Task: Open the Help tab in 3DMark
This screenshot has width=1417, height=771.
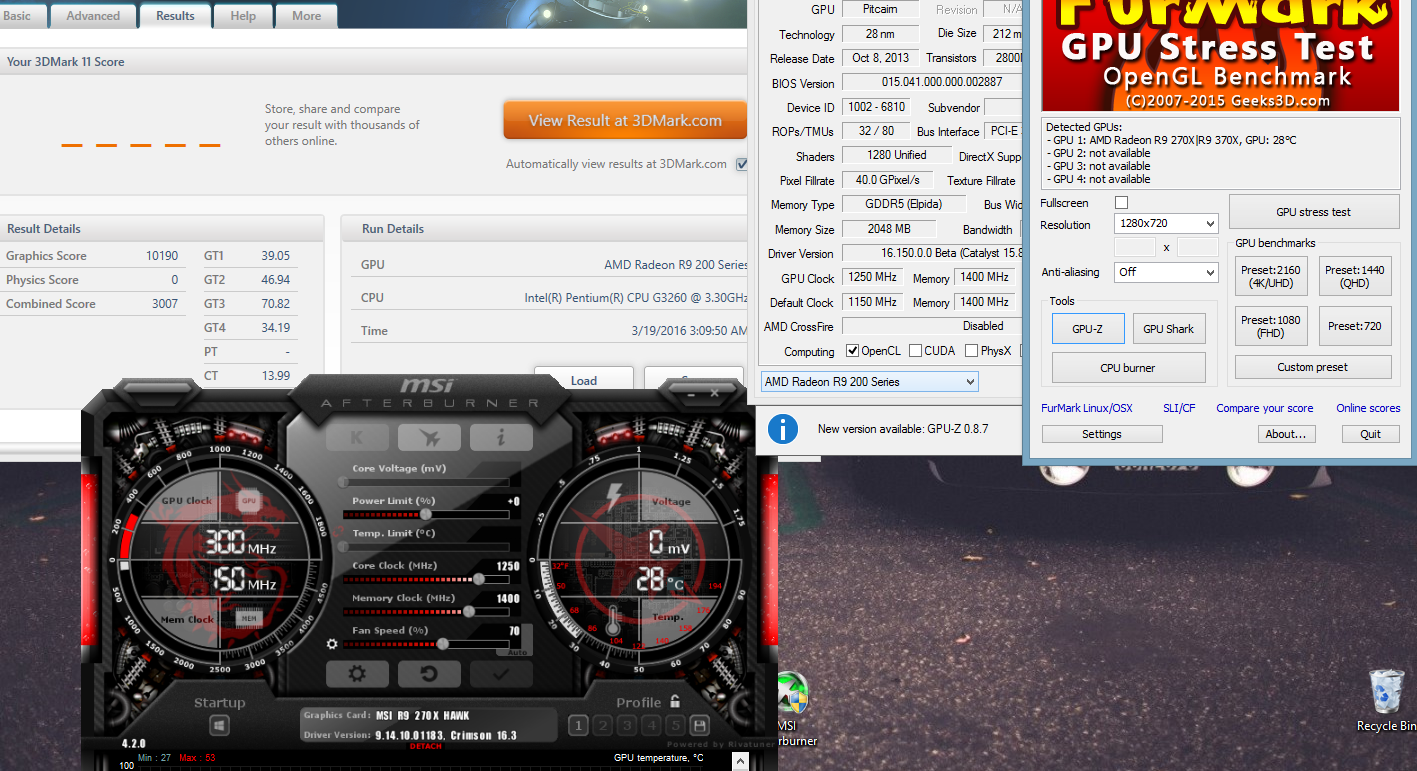Action: (243, 16)
